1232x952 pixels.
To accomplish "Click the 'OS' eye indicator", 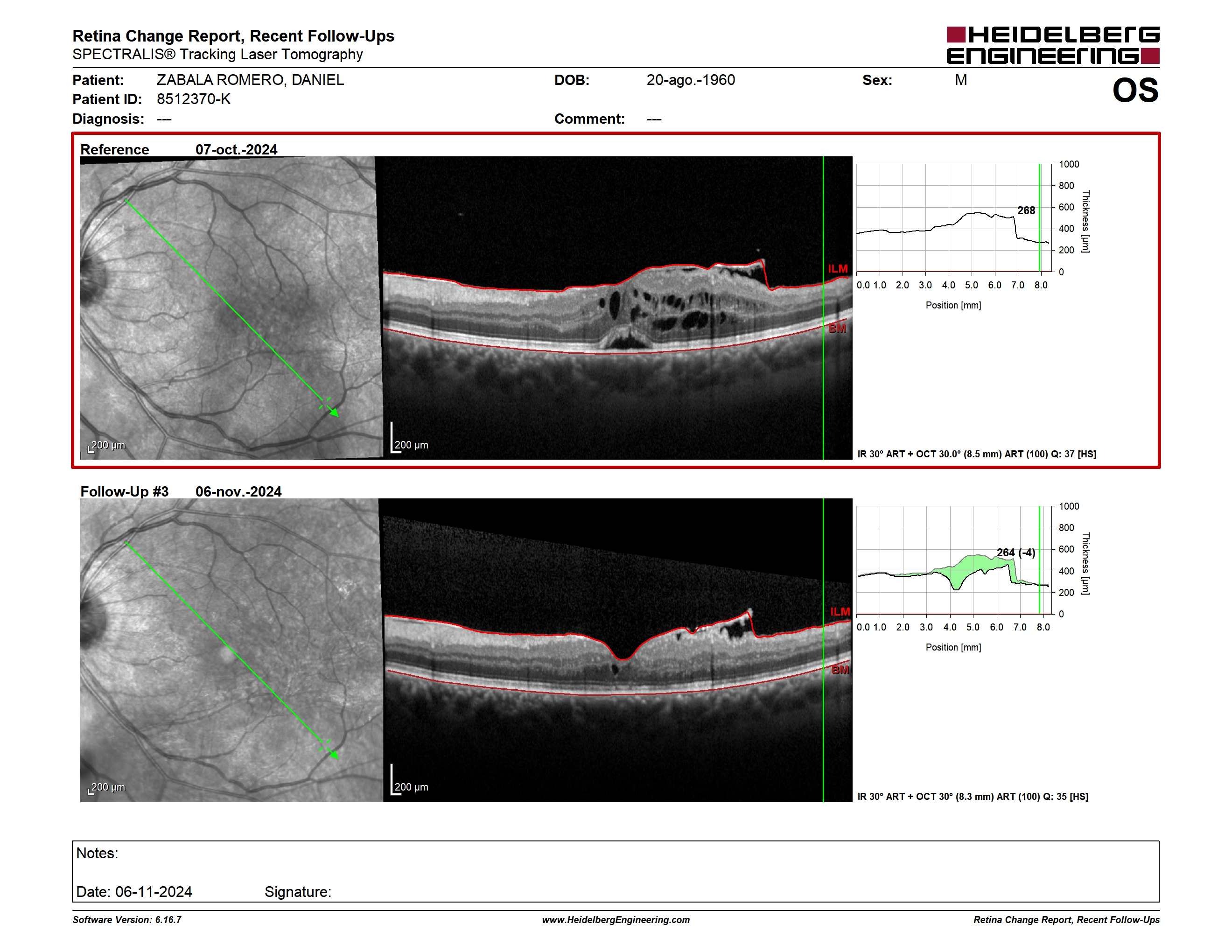I will pos(1135,90).
